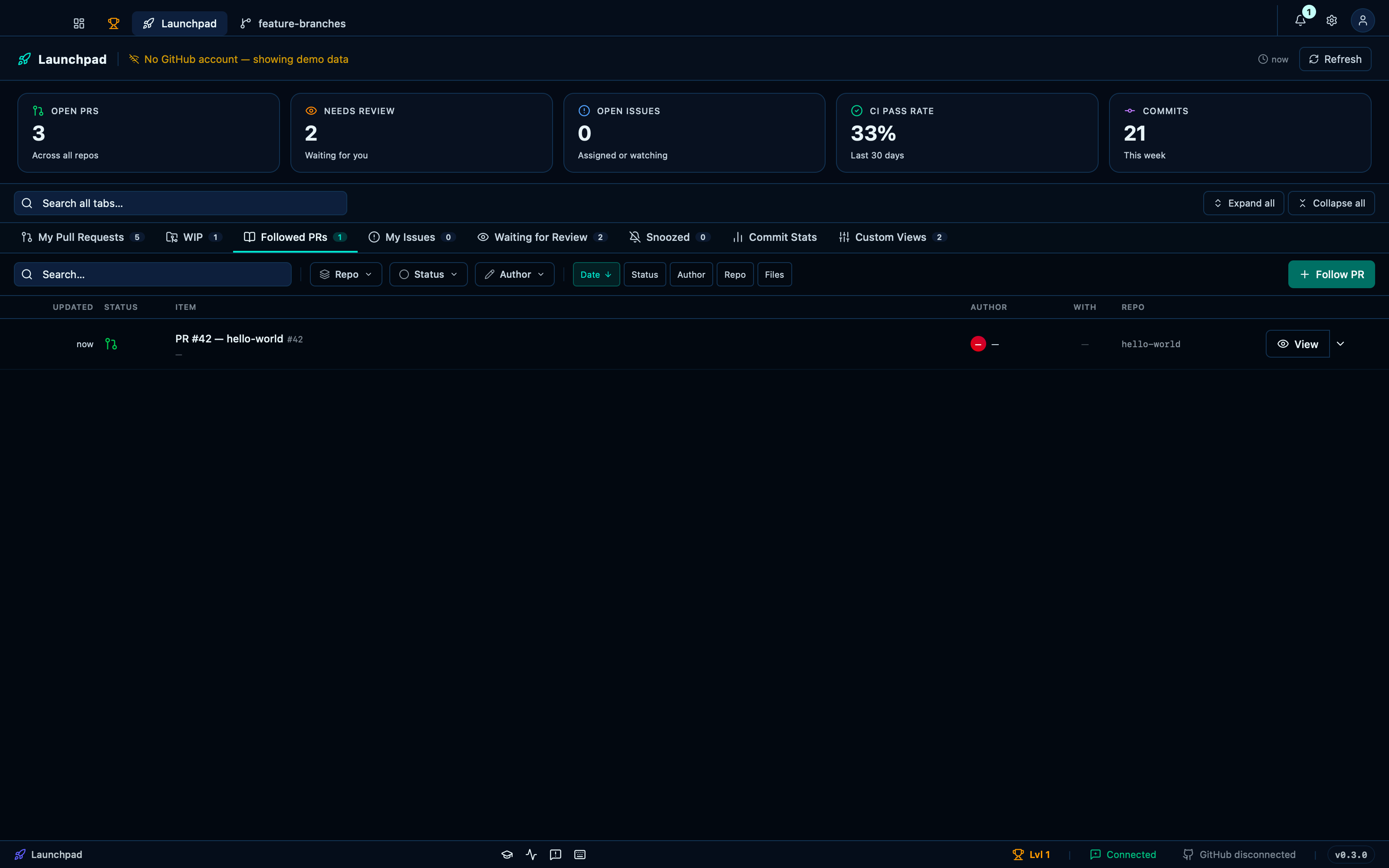Image resolution: width=1389 pixels, height=868 pixels.
Task: Open the activity pulse icon in status bar
Action: 531,854
